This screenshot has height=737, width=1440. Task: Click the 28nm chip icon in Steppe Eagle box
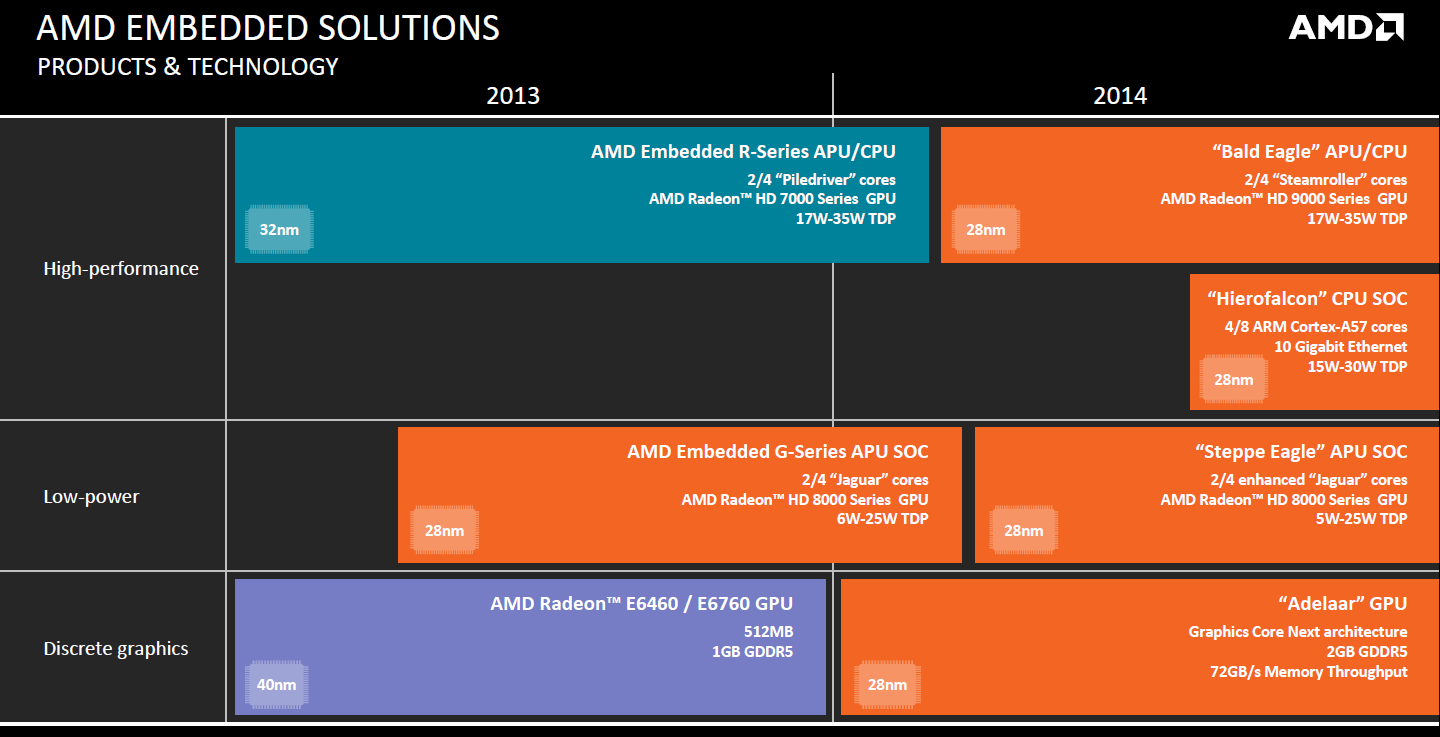[1023, 531]
